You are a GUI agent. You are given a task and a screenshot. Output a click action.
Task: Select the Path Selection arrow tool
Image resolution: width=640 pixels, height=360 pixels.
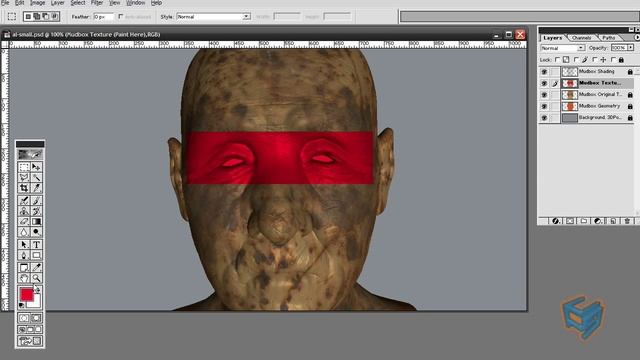24,244
